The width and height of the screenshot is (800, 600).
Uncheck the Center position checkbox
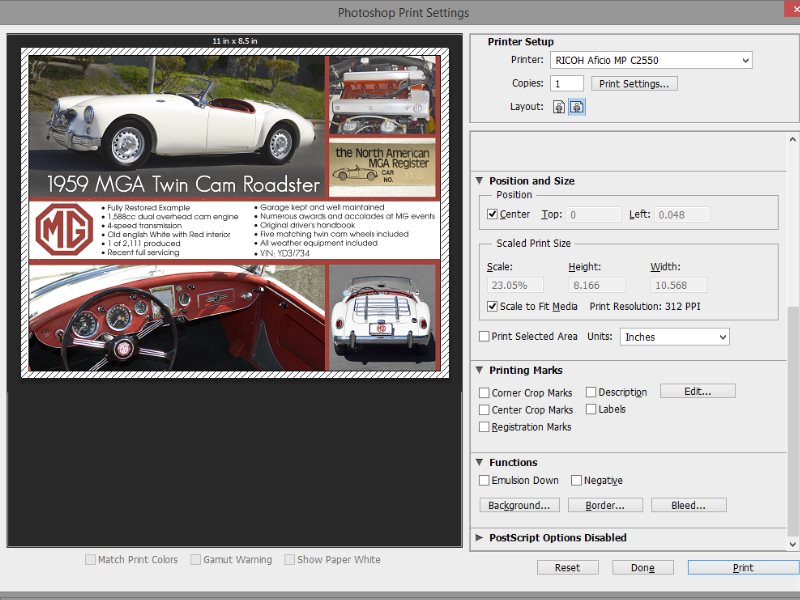point(492,214)
